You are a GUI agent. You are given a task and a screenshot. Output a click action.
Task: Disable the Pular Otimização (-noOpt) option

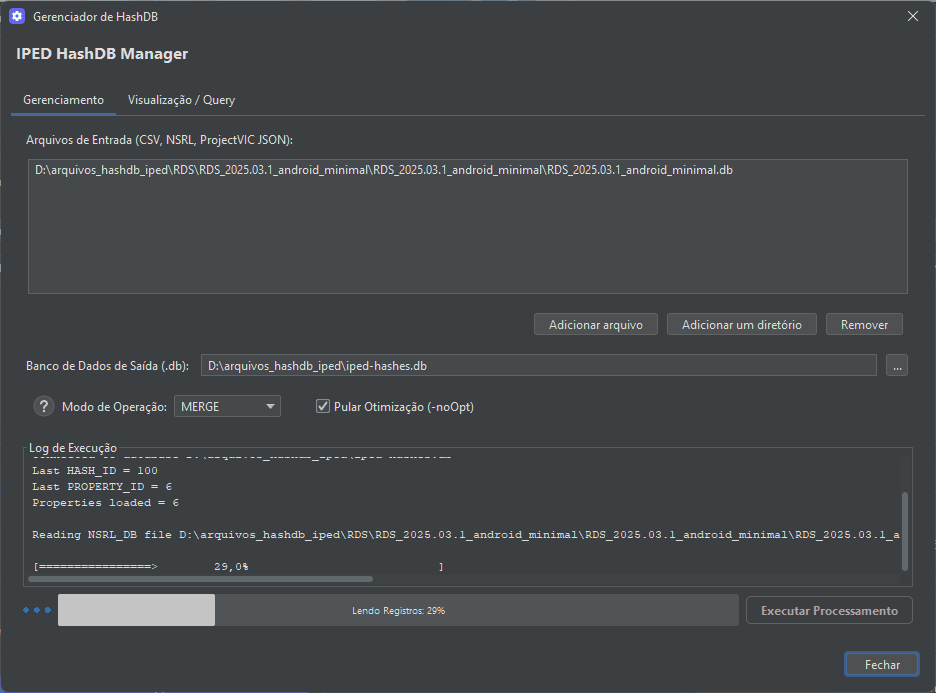point(322,406)
